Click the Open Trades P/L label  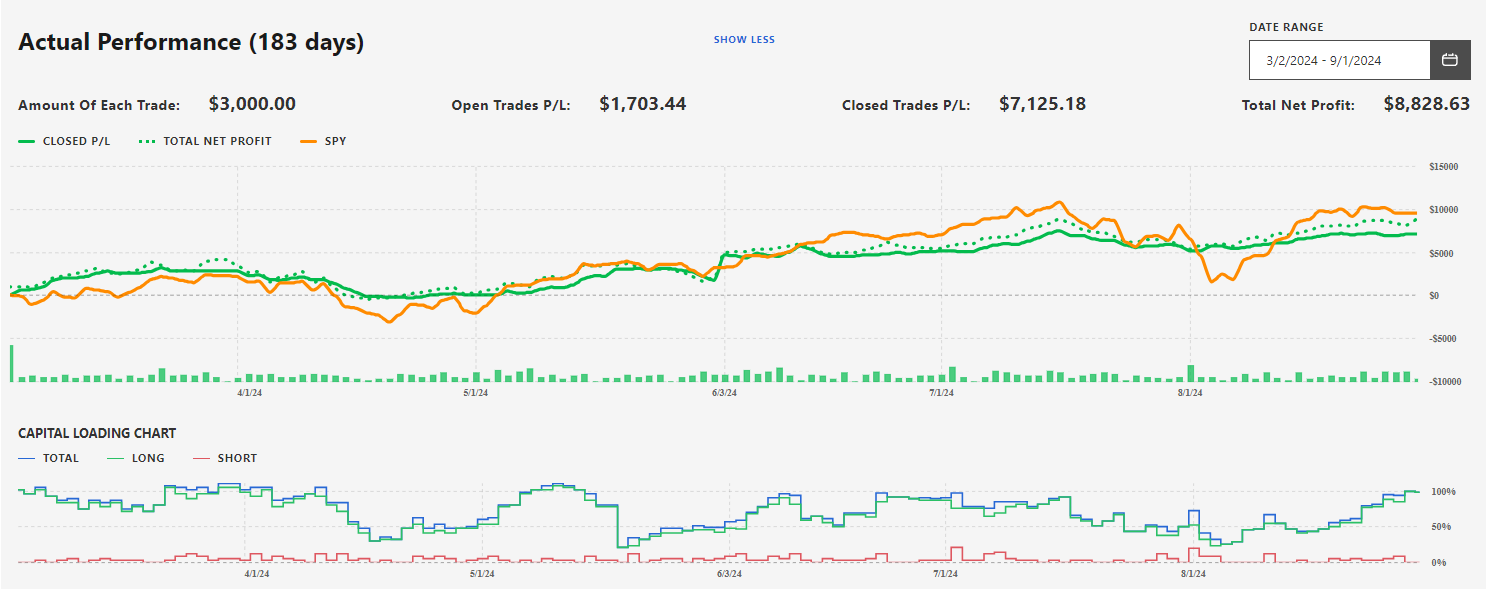(511, 105)
